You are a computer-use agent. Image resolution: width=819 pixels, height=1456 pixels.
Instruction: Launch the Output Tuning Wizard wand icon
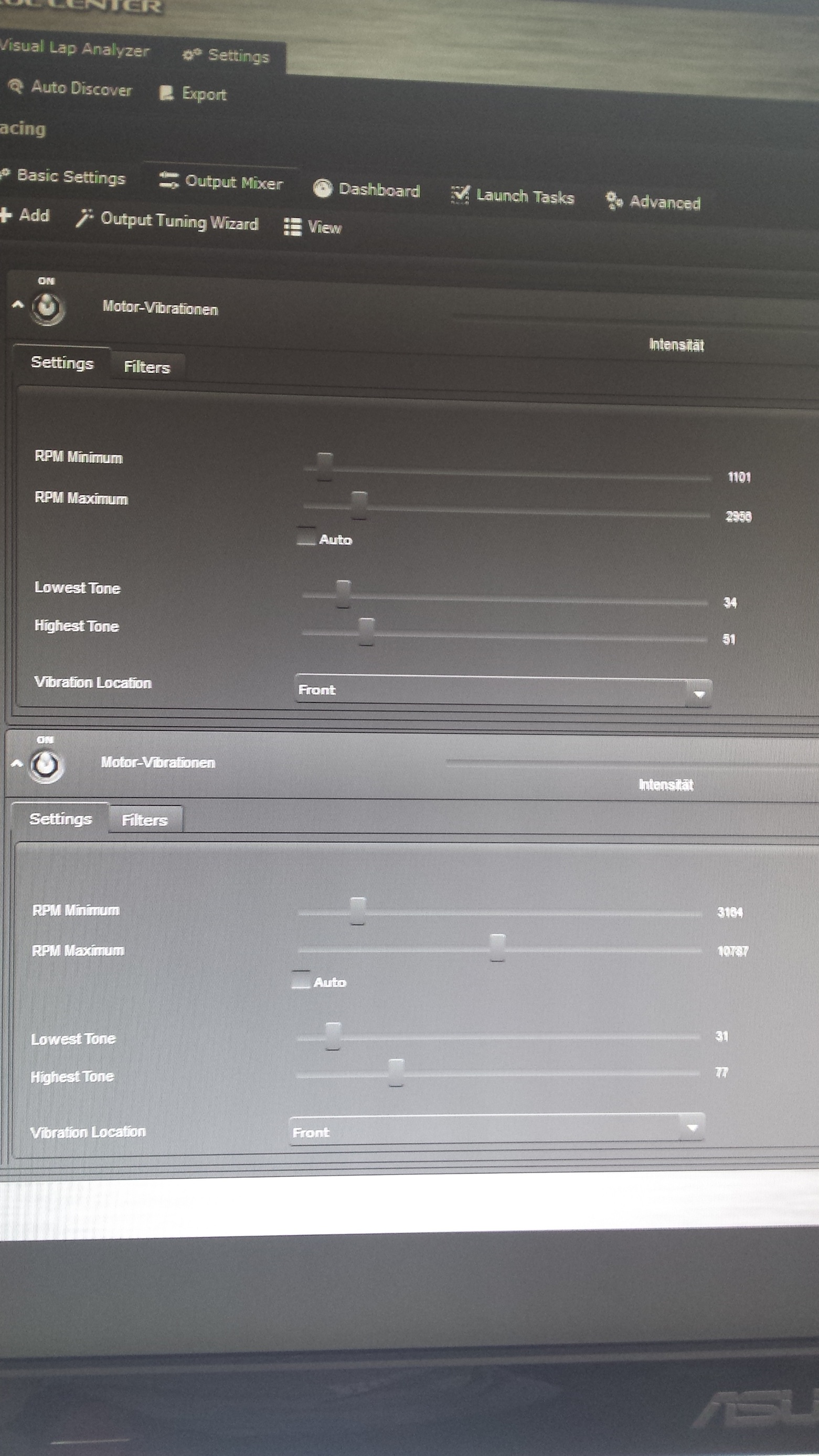point(84,218)
